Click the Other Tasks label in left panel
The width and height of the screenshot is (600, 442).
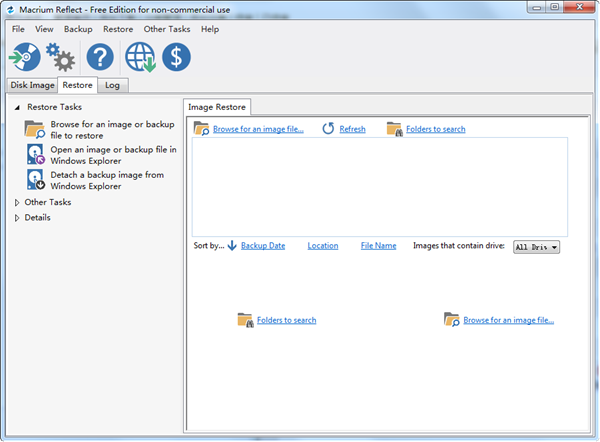48,202
